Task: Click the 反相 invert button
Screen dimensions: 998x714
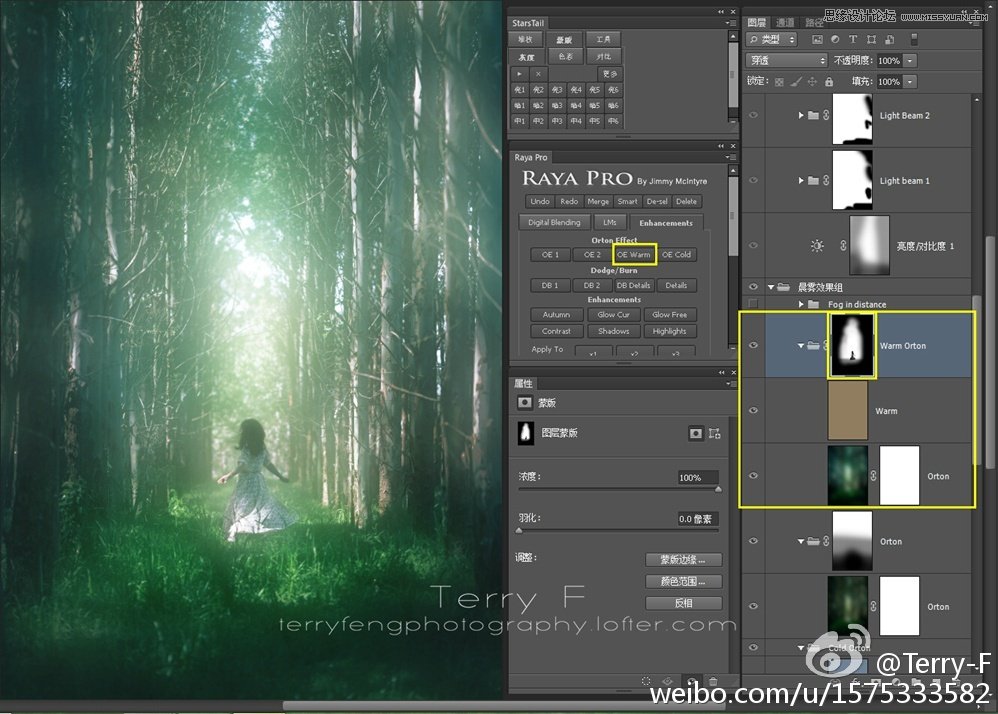Action: click(x=684, y=603)
